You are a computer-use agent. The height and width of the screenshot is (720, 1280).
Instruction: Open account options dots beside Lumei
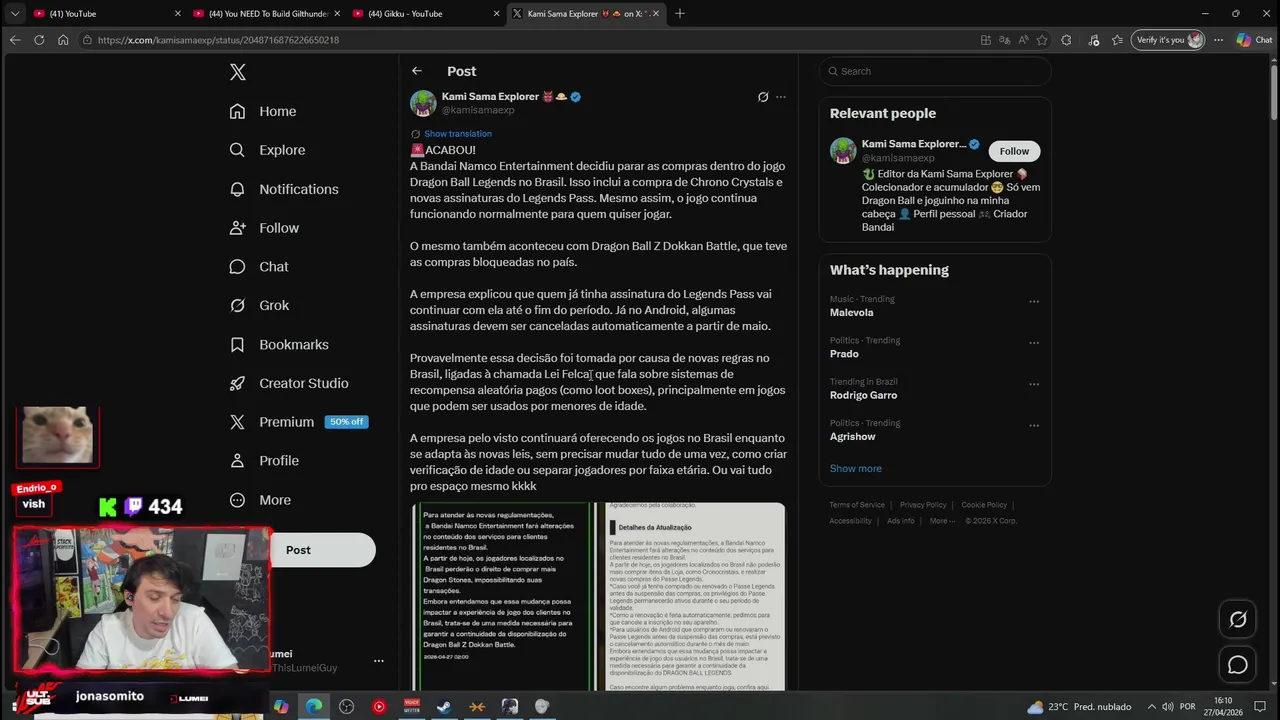[x=379, y=661]
